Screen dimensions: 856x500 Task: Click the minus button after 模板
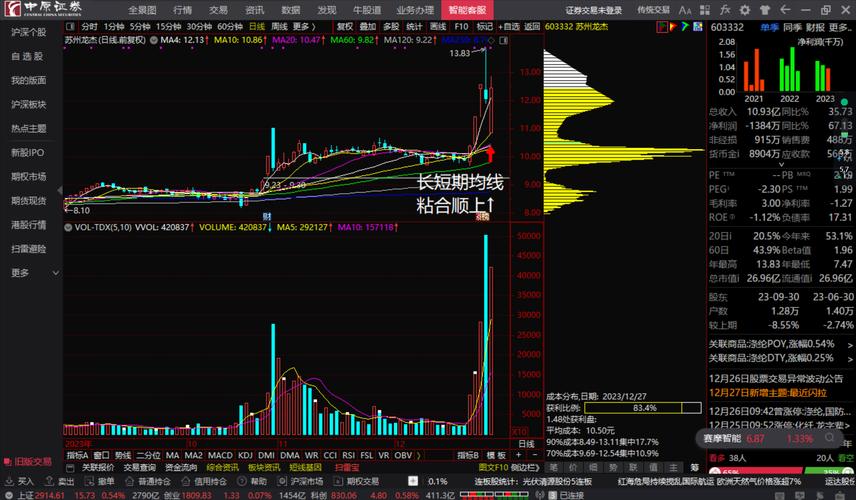[534, 455]
